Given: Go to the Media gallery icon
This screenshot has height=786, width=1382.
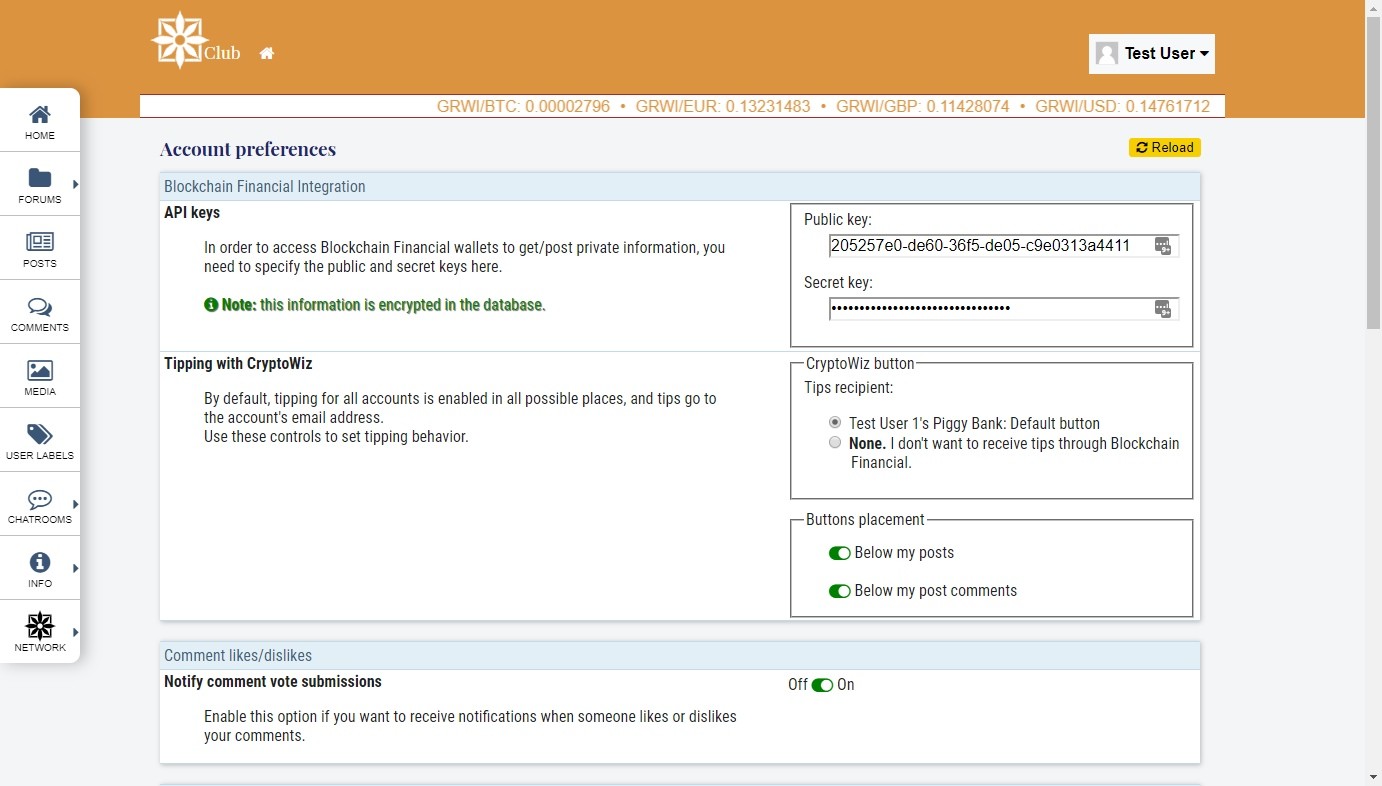Looking at the screenshot, I should pos(40,377).
